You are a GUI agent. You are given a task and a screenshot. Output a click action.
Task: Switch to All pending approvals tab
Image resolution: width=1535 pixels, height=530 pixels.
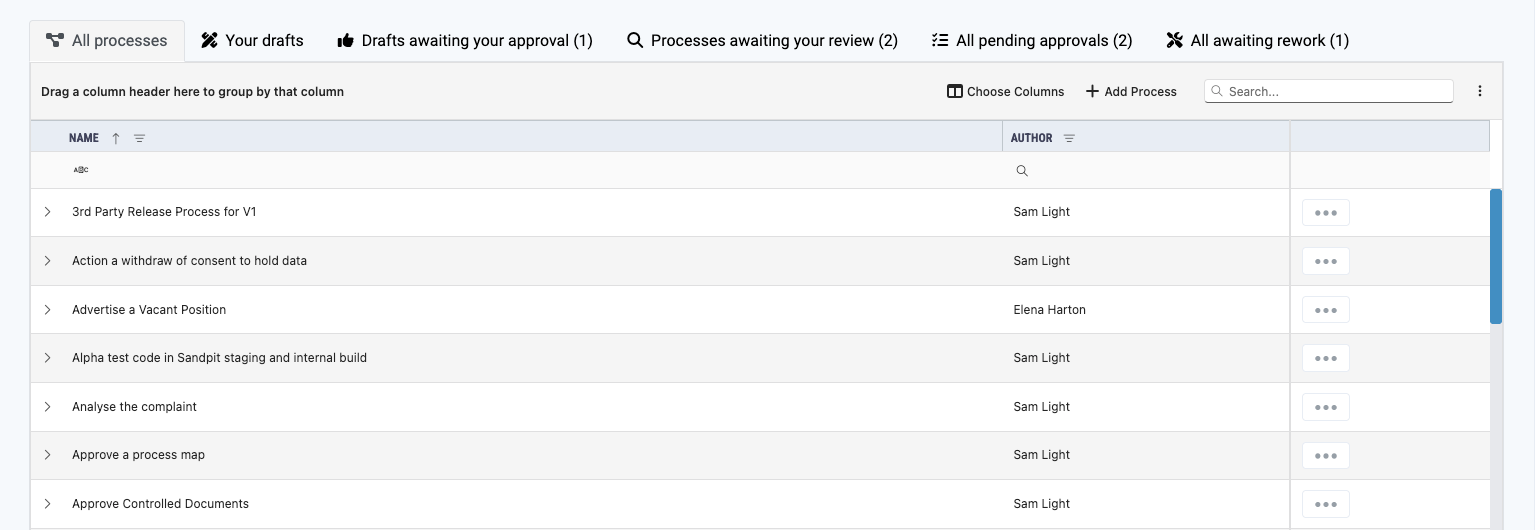tap(1031, 40)
